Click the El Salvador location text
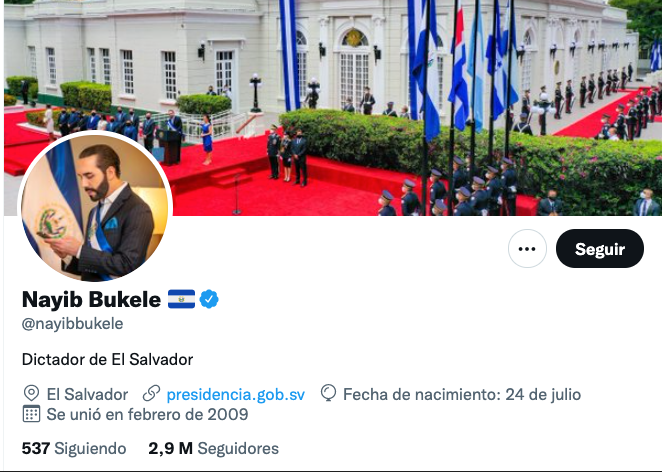The image size is (662, 472). point(87,394)
